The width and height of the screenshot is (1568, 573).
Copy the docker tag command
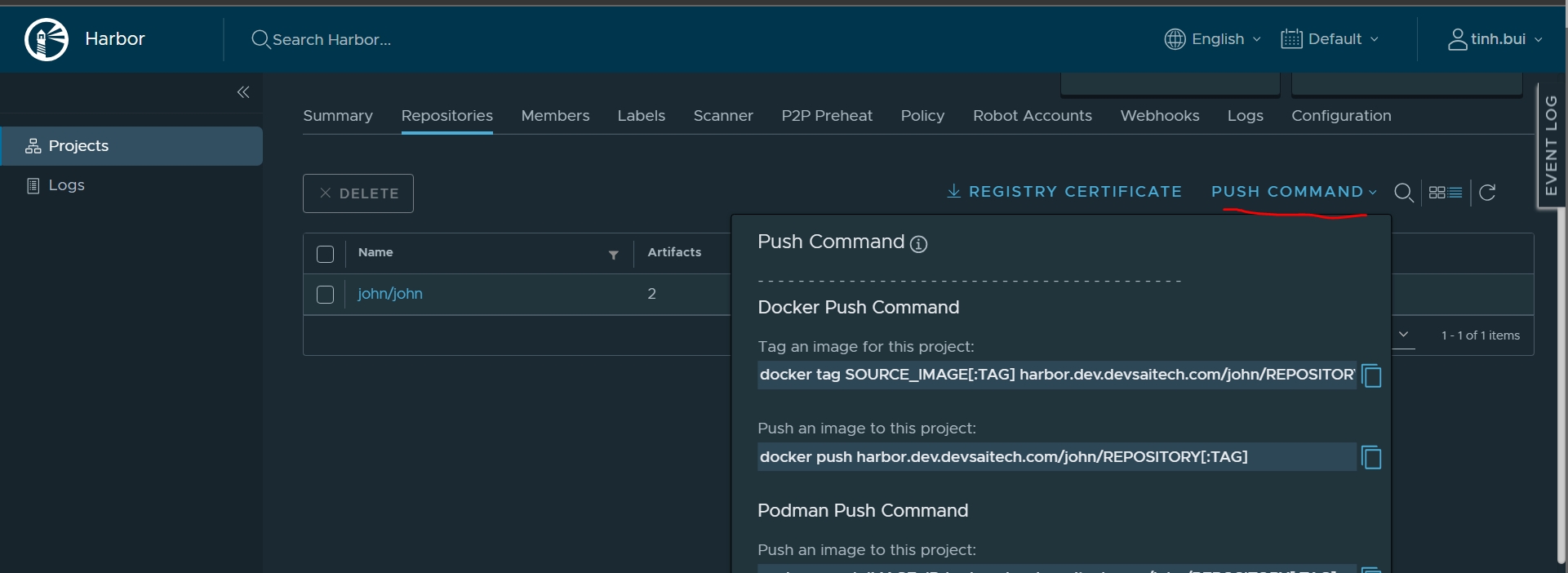click(x=1371, y=376)
